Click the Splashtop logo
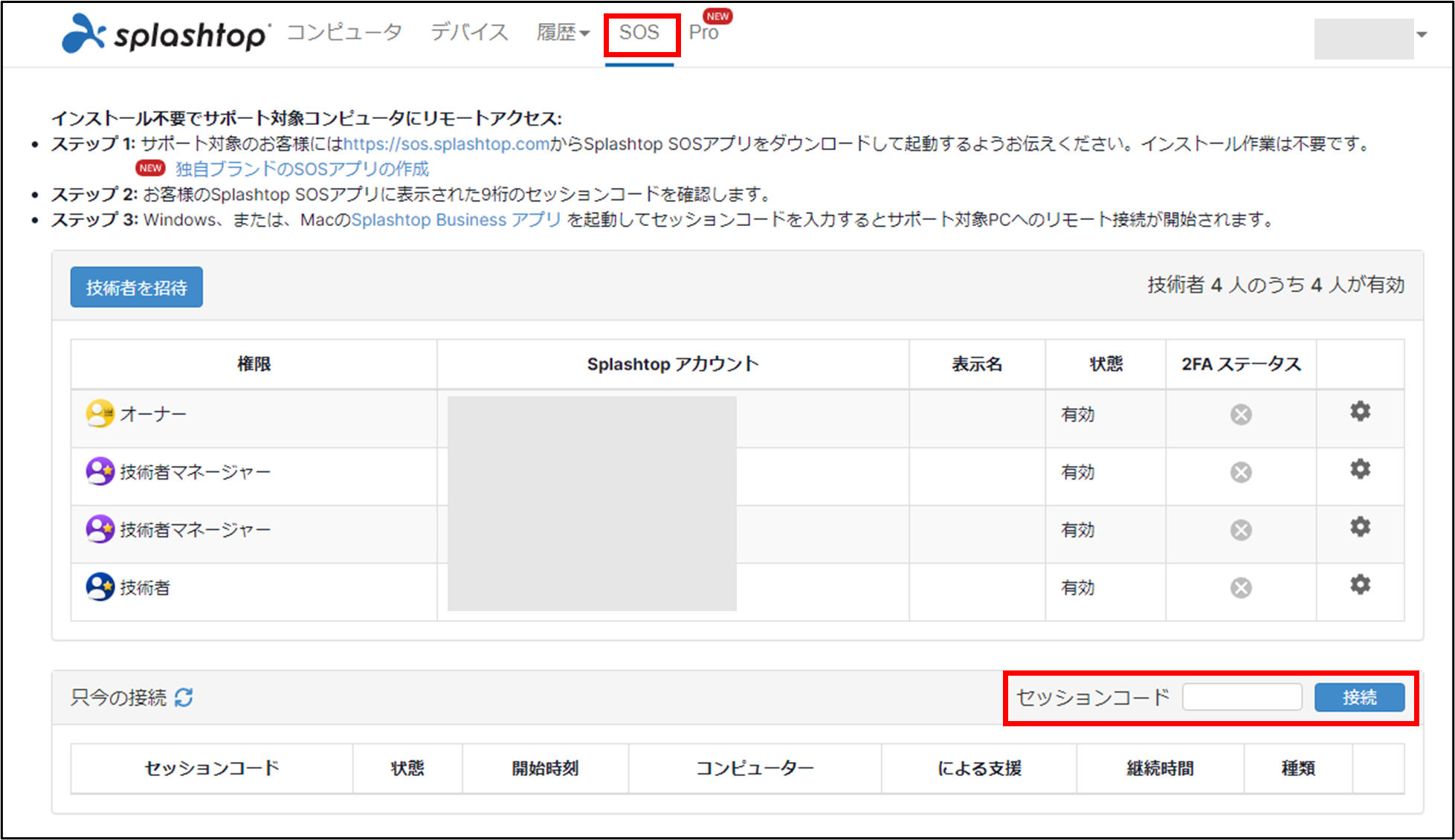The width and height of the screenshot is (1455, 840). coord(165,33)
